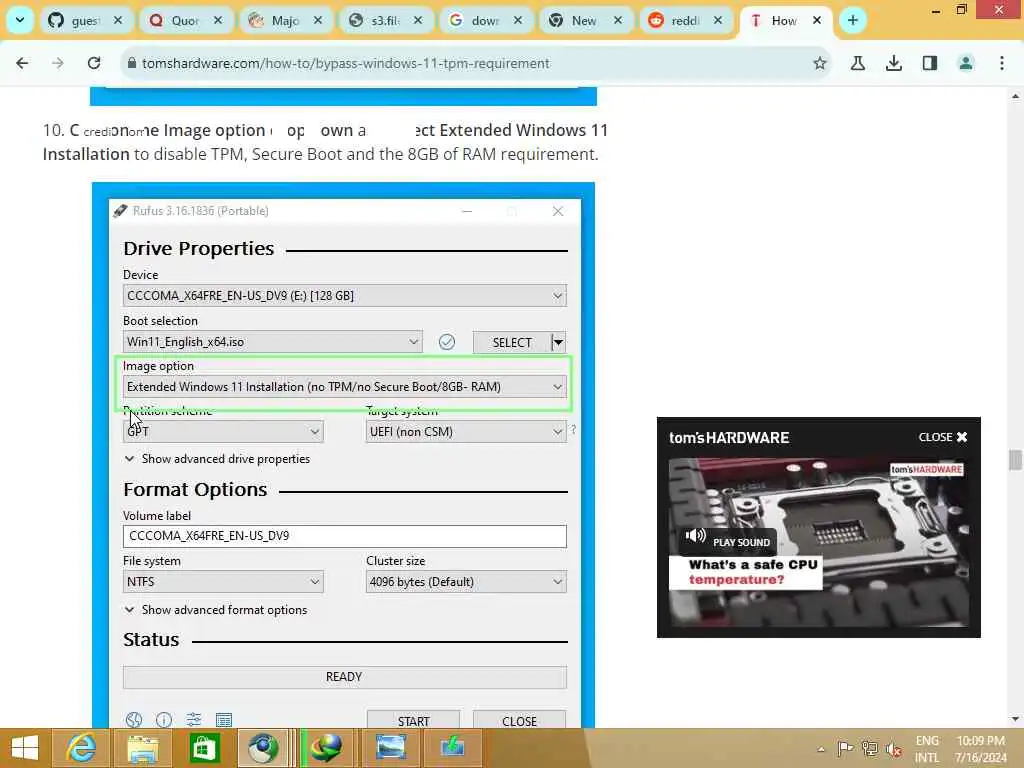Click the ISO checksum checkmark icon
The image size is (1024, 768).
pos(447,342)
